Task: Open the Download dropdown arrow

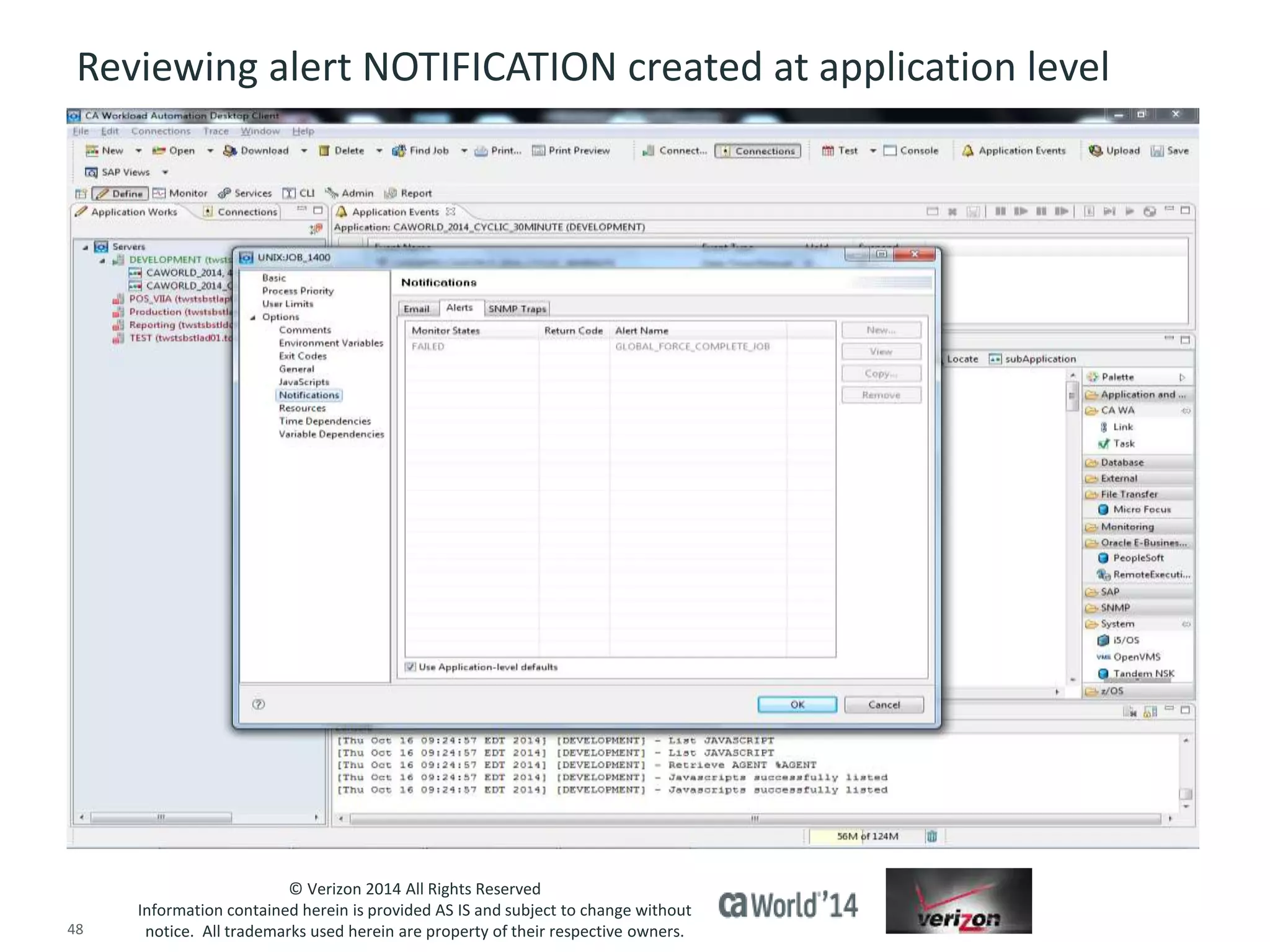Action: [304, 151]
